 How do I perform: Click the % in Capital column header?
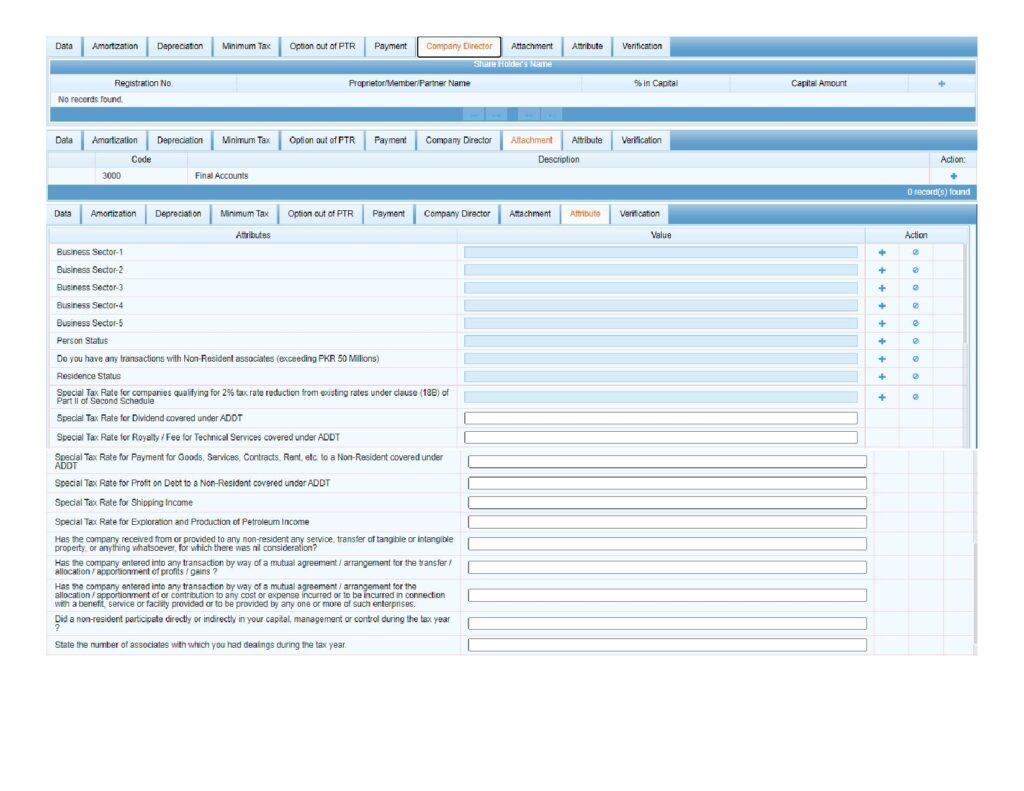click(x=655, y=84)
